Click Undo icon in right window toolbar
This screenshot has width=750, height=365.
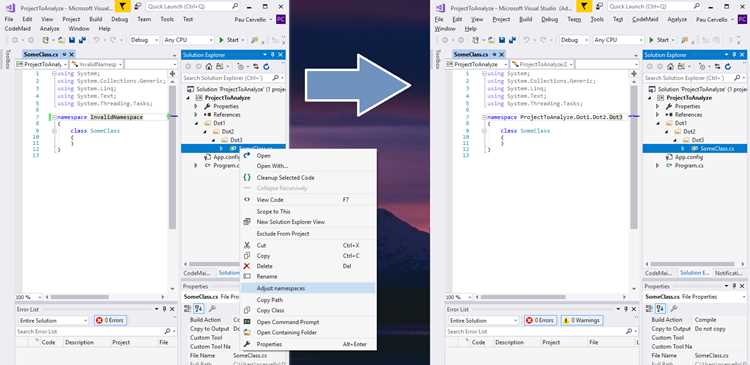click(527, 40)
